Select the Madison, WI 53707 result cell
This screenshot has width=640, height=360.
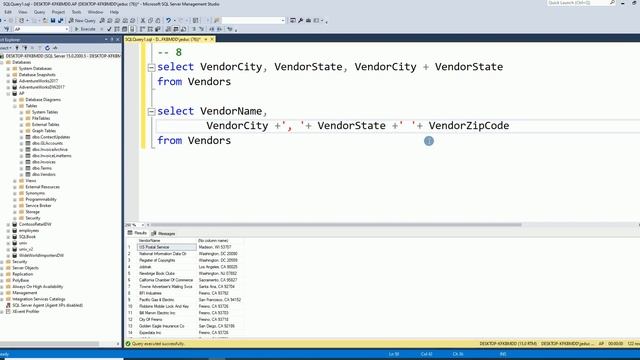(220, 247)
